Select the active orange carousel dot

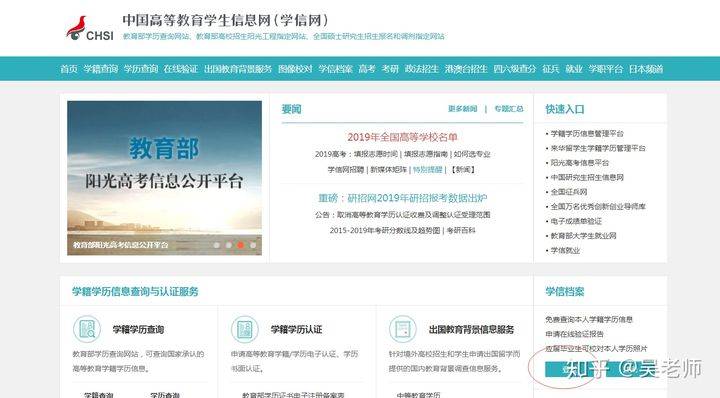click(240, 245)
